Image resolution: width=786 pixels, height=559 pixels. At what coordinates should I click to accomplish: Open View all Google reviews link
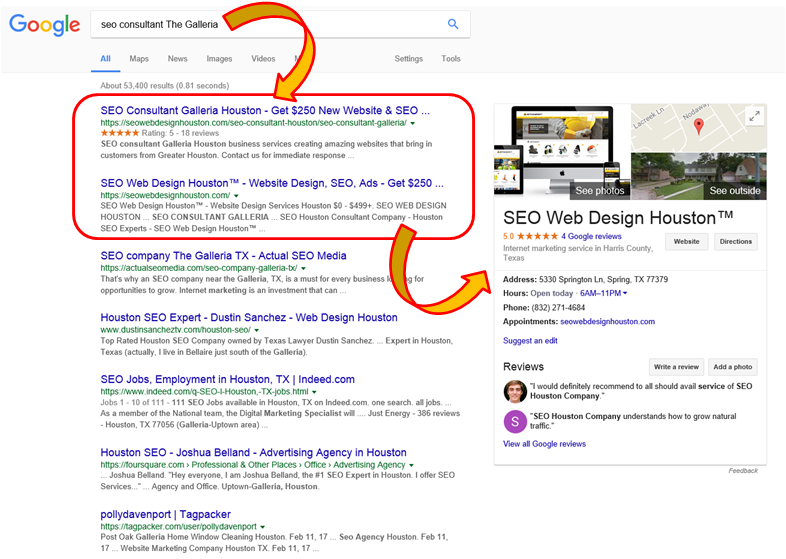click(544, 444)
